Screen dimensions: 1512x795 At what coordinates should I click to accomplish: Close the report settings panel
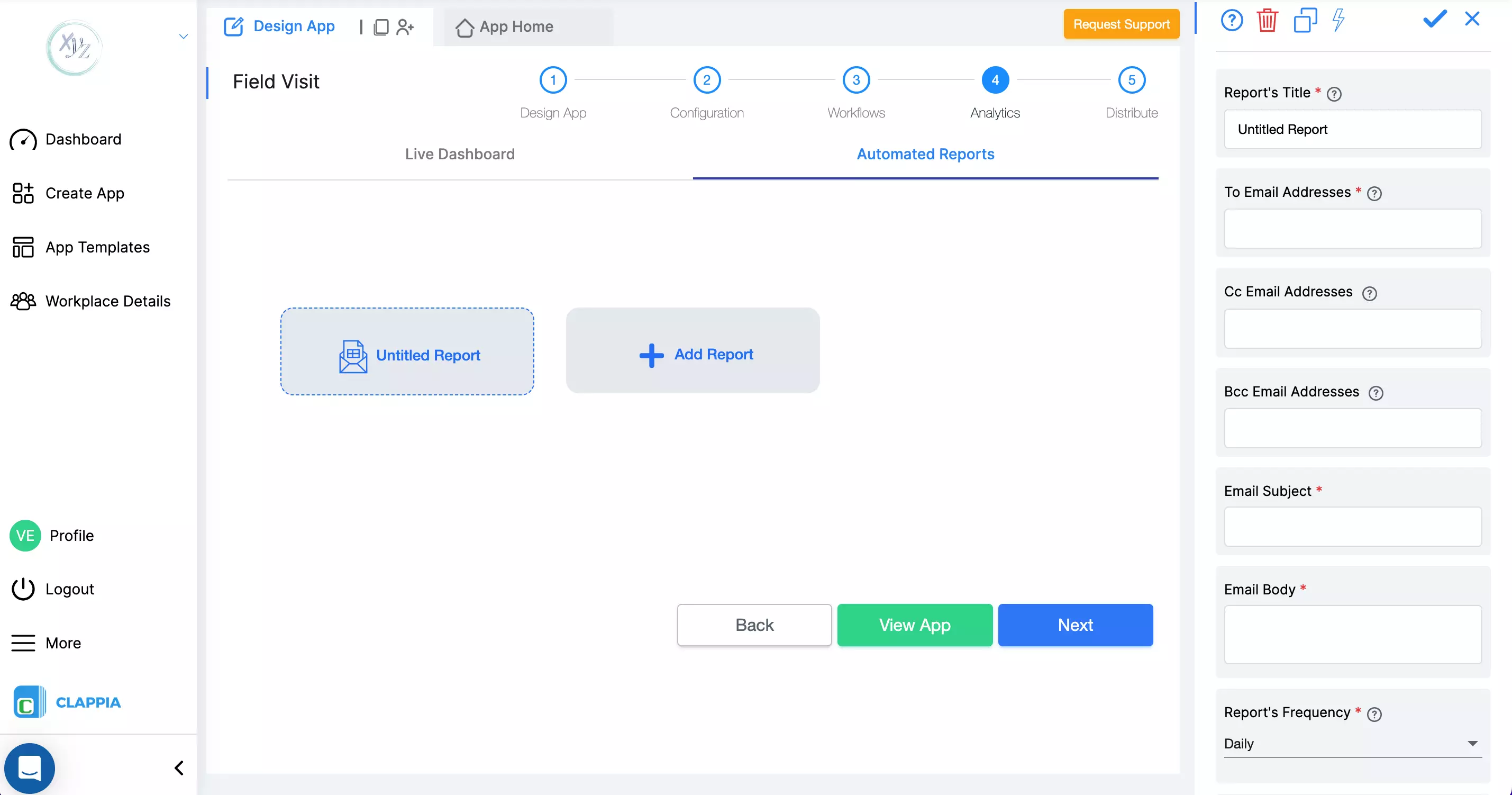1472,20
